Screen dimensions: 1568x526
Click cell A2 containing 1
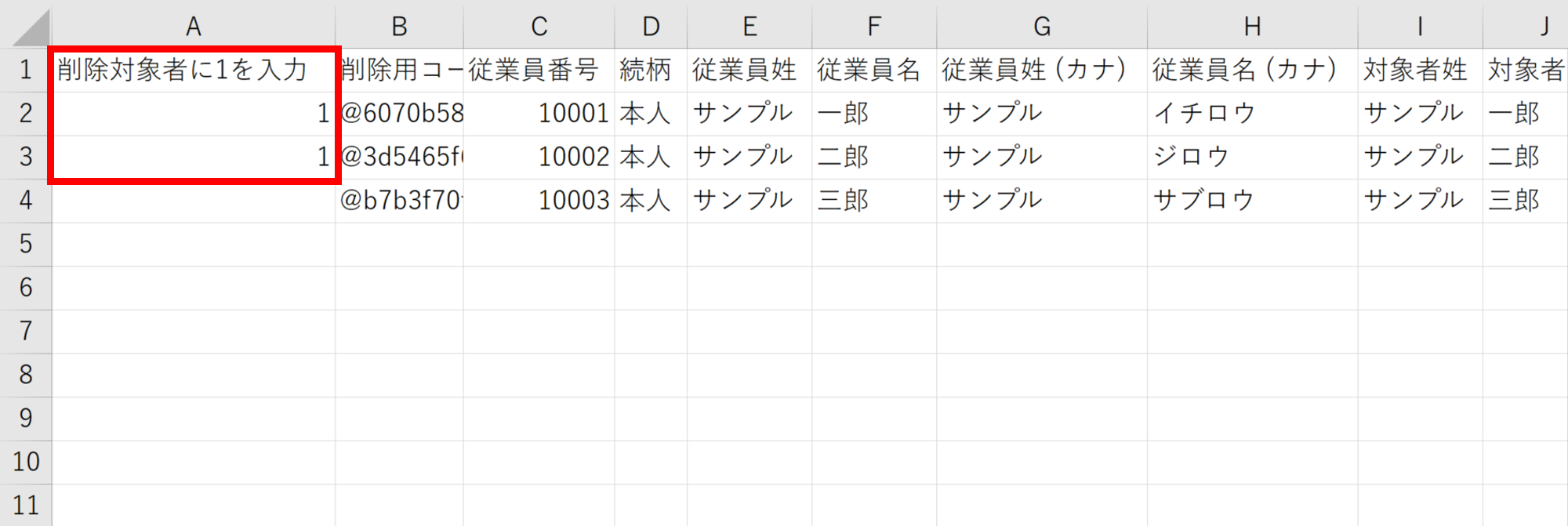tap(194, 114)
